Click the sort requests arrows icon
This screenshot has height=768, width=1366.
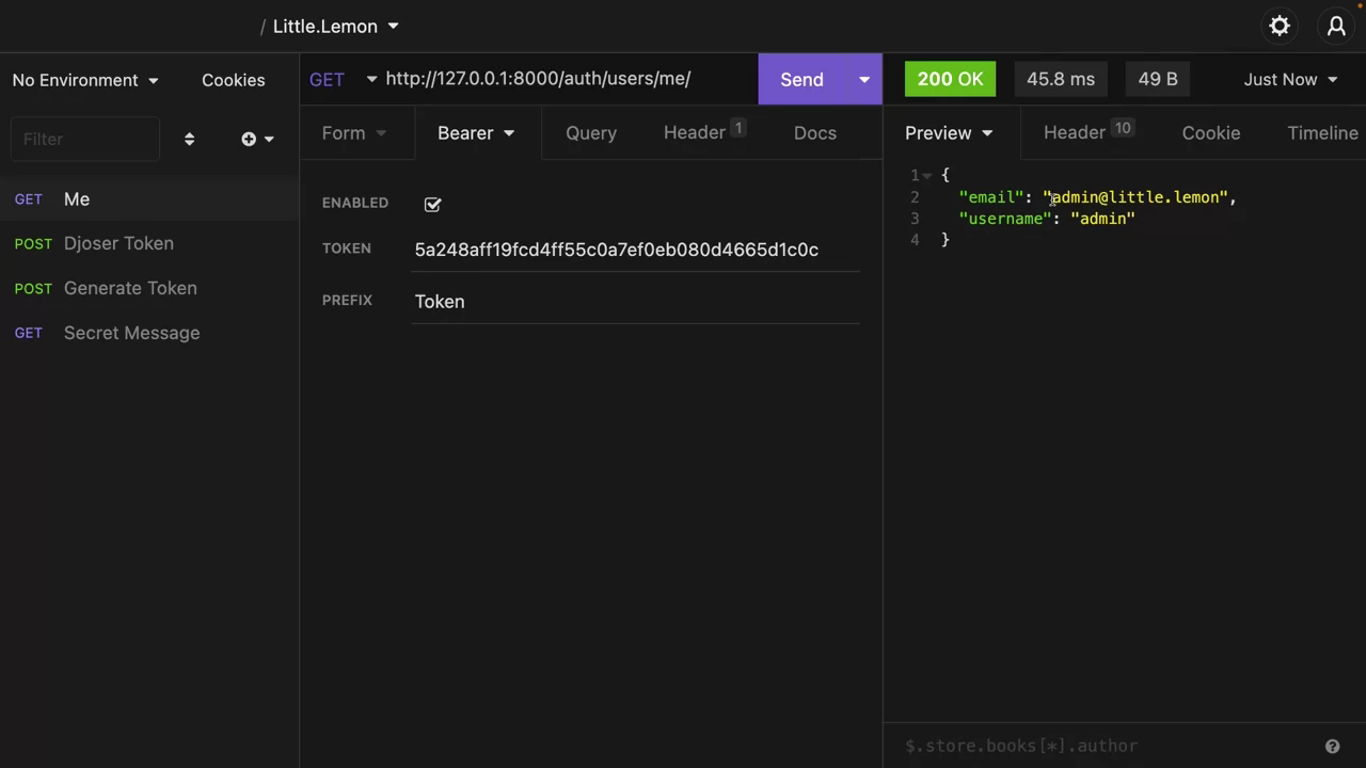(189, 139)
